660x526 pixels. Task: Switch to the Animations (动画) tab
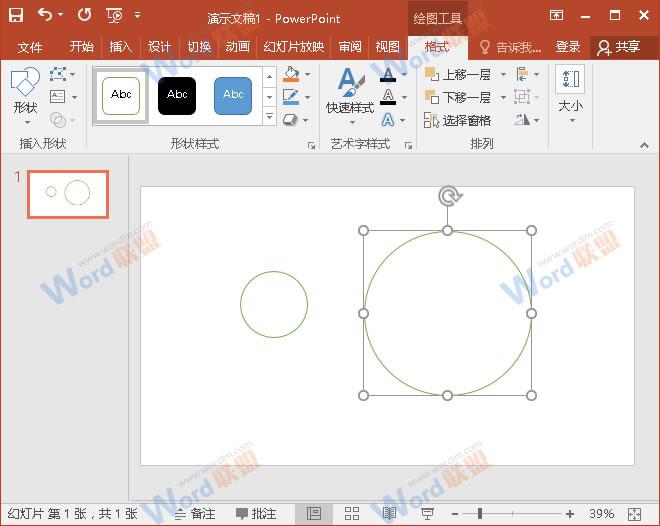click(237, 47)
